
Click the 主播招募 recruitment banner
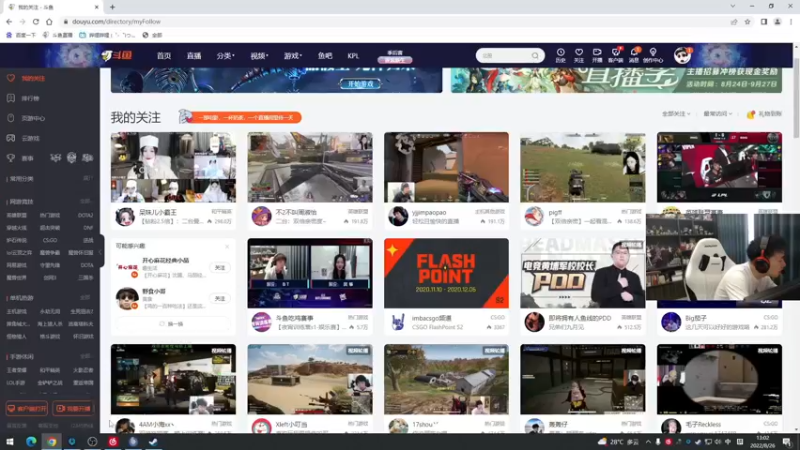click(x=616, y=80)
